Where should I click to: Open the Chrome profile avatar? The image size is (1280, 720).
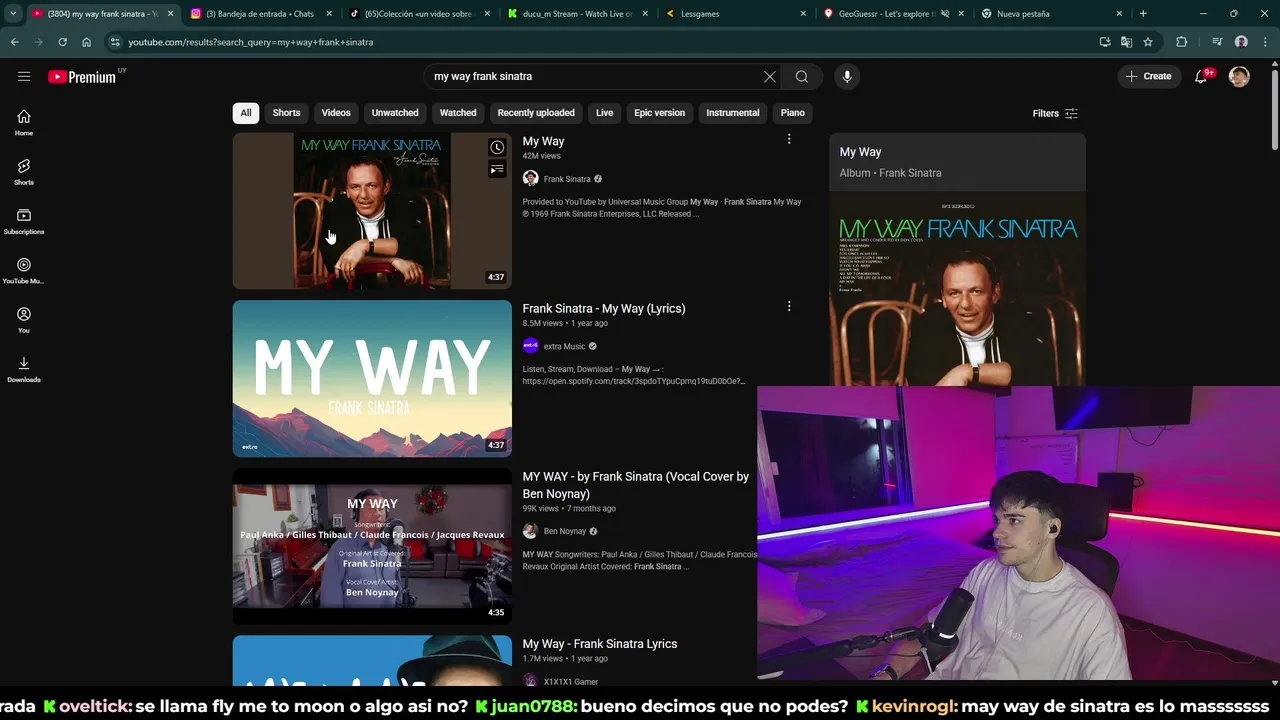click(1241, 42)
